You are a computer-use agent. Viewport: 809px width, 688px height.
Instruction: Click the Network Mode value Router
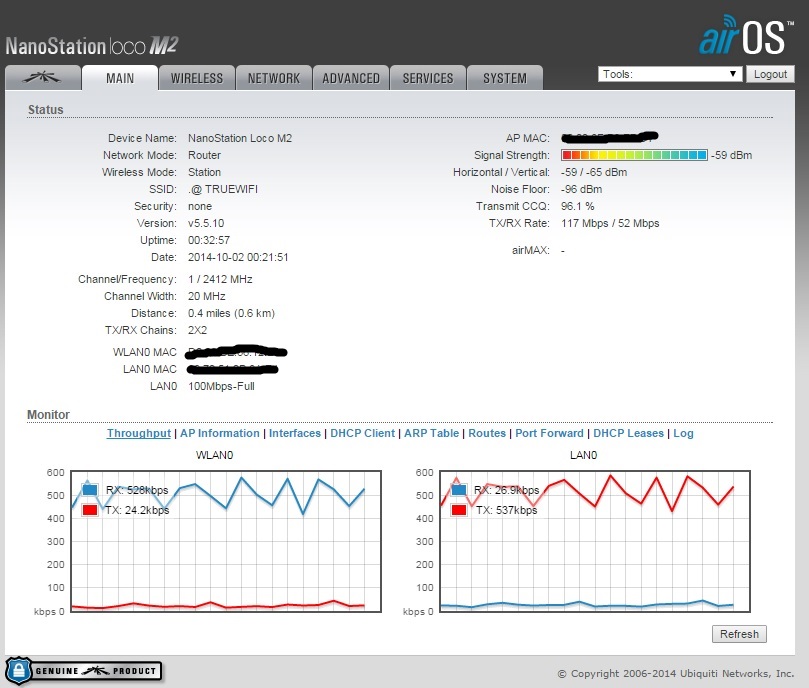(204, 155)
